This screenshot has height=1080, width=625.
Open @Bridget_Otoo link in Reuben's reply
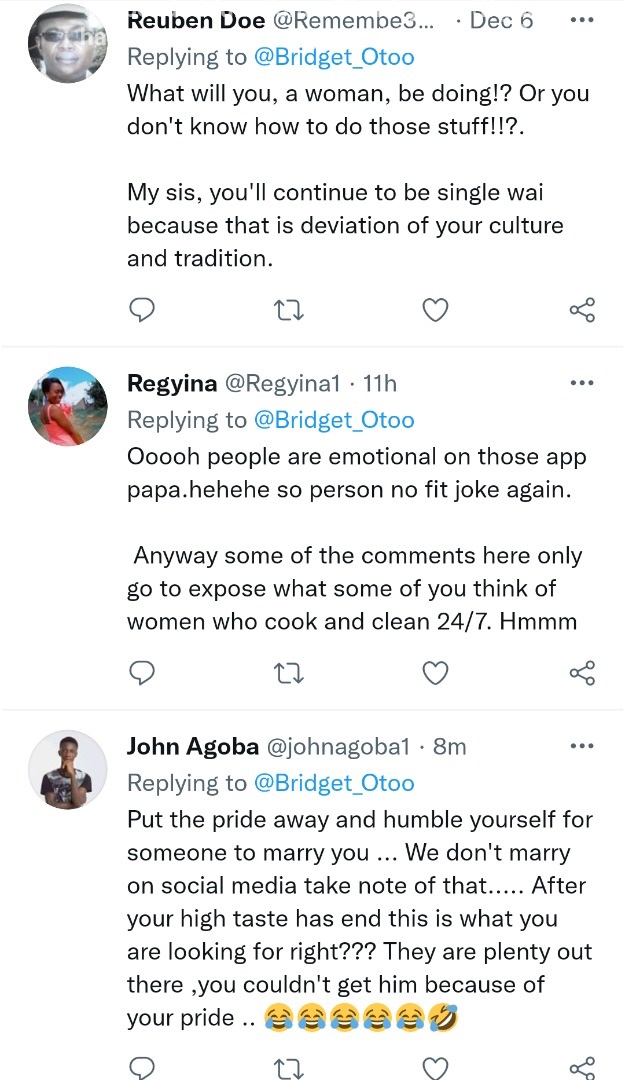[x=334, y=57]
